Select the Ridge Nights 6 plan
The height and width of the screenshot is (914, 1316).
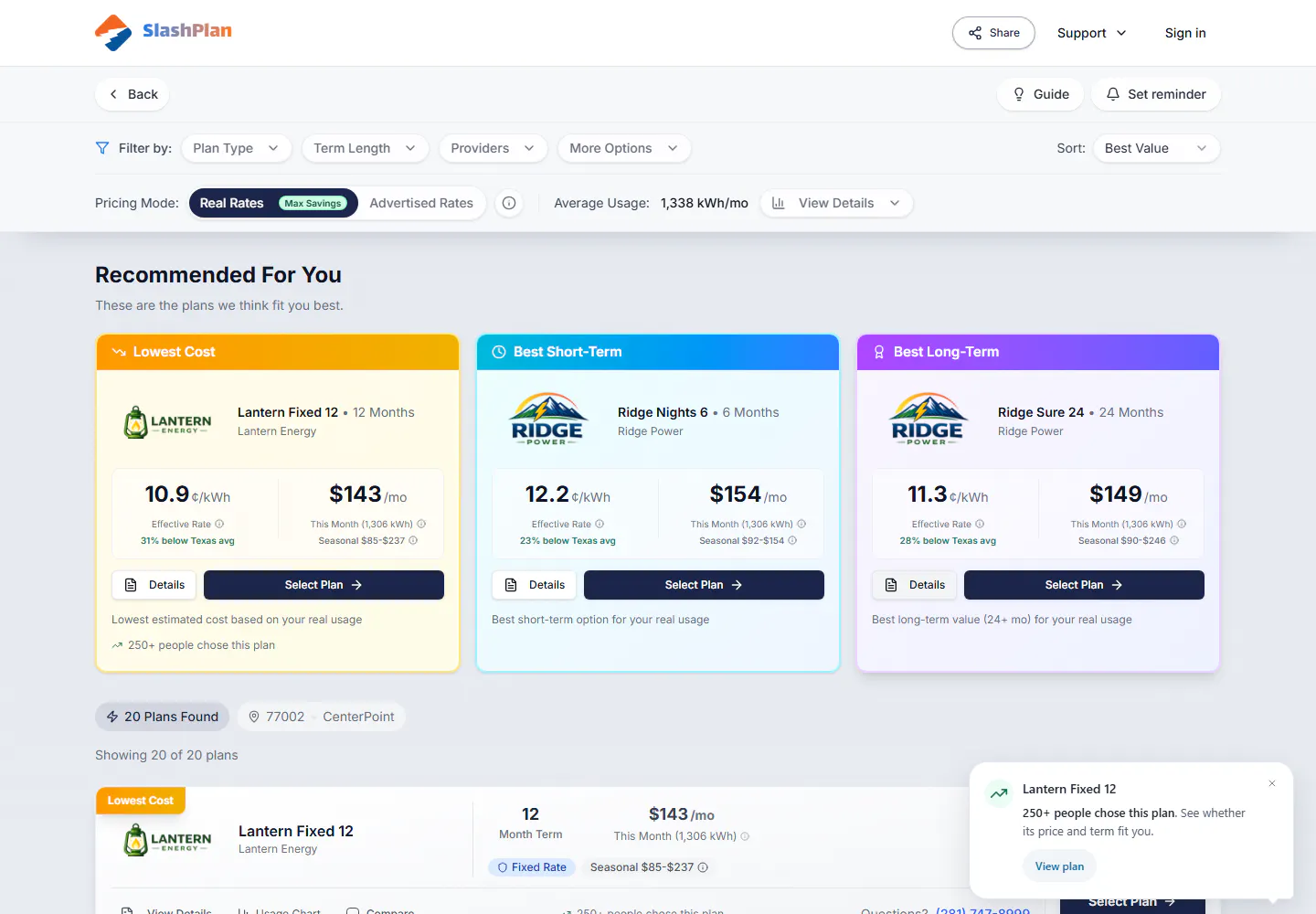coord(704,585)
